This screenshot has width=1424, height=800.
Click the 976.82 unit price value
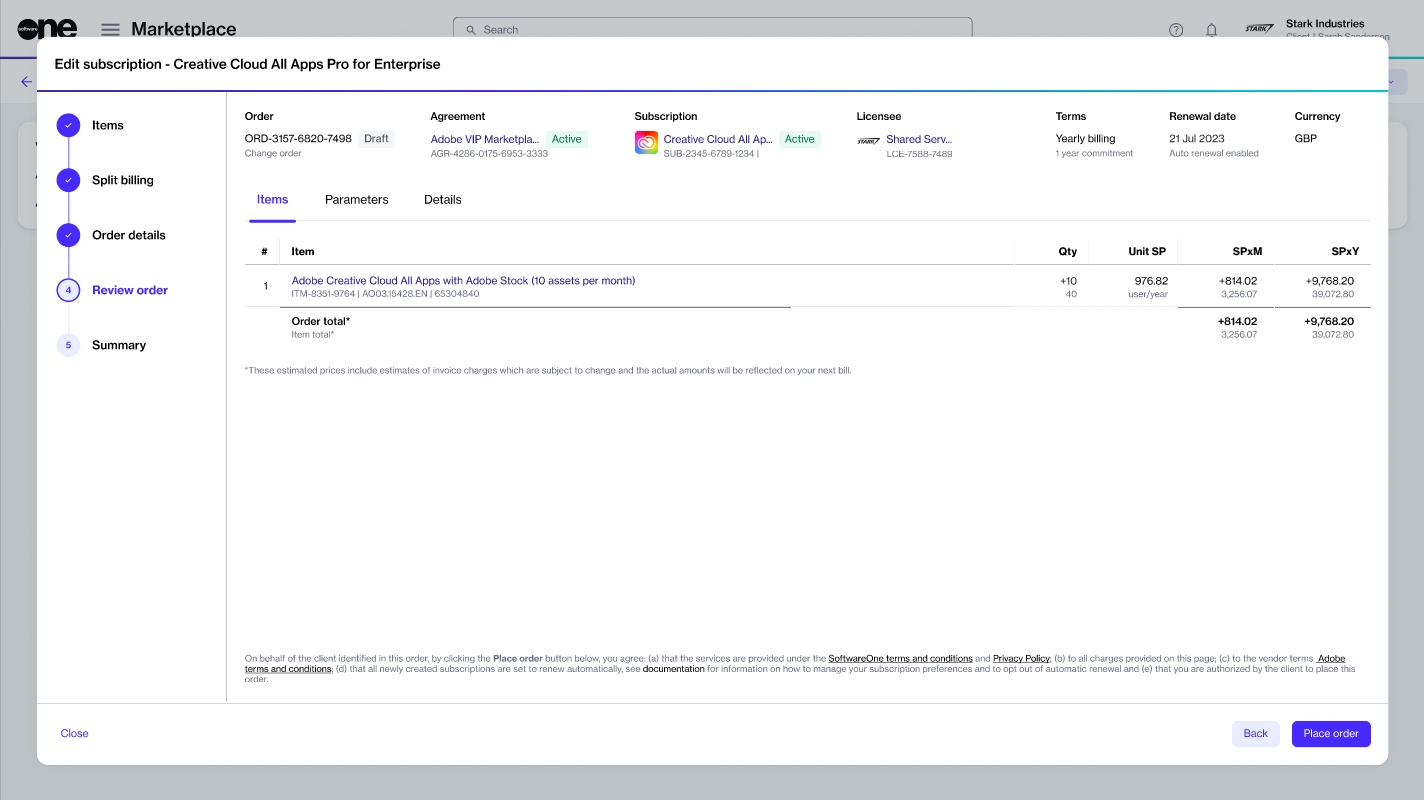(1151, 281)
